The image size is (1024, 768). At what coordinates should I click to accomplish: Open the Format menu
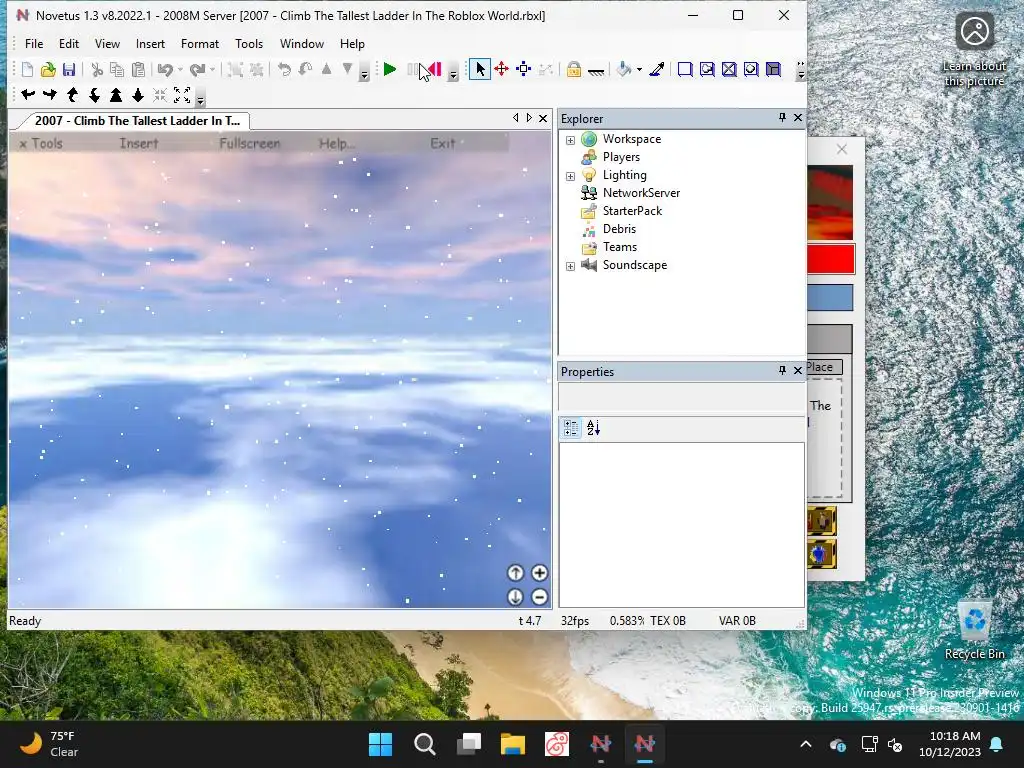coord(200,44)
